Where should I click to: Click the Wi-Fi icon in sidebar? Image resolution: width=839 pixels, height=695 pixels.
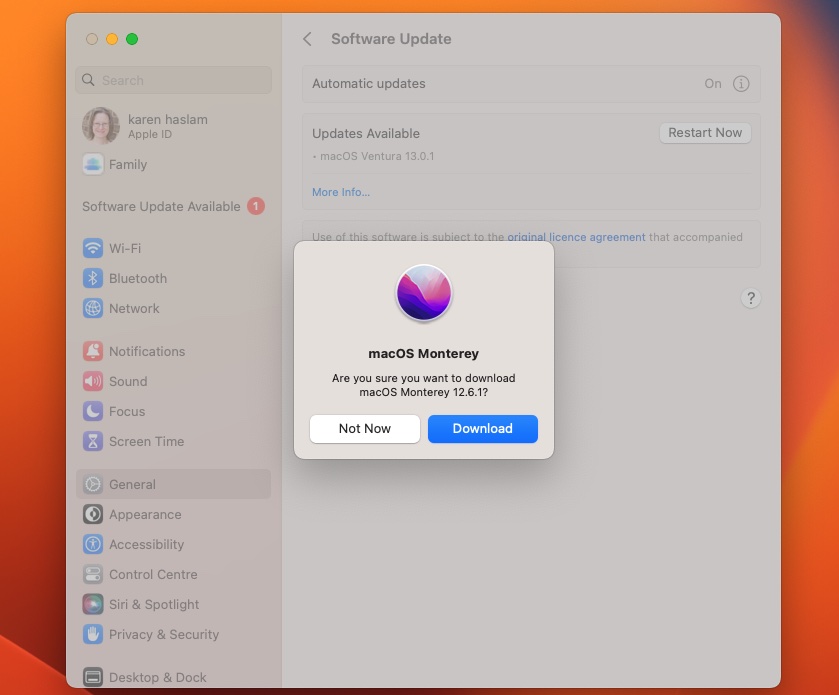click(x=93, y=248)
